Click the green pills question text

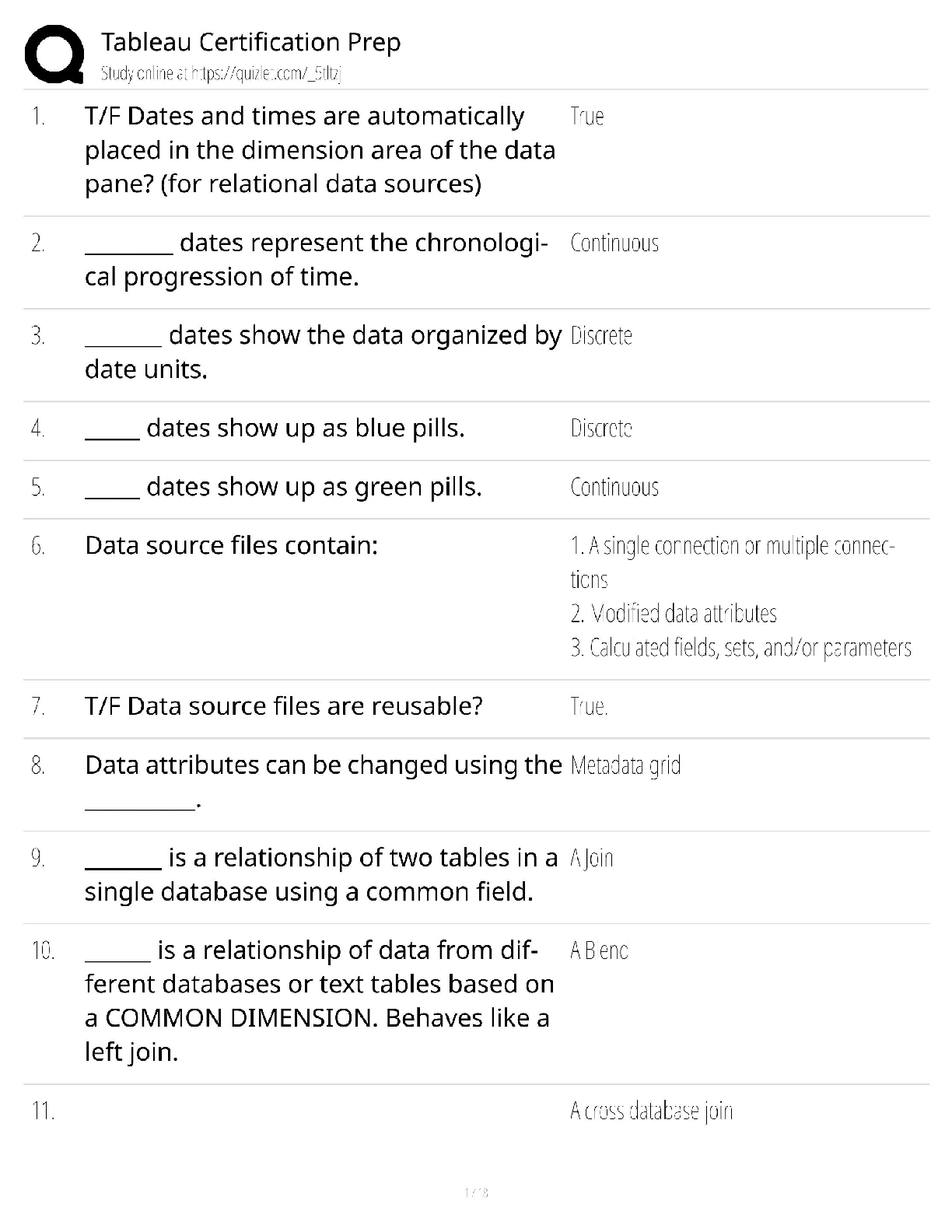[x=283, y=488]
